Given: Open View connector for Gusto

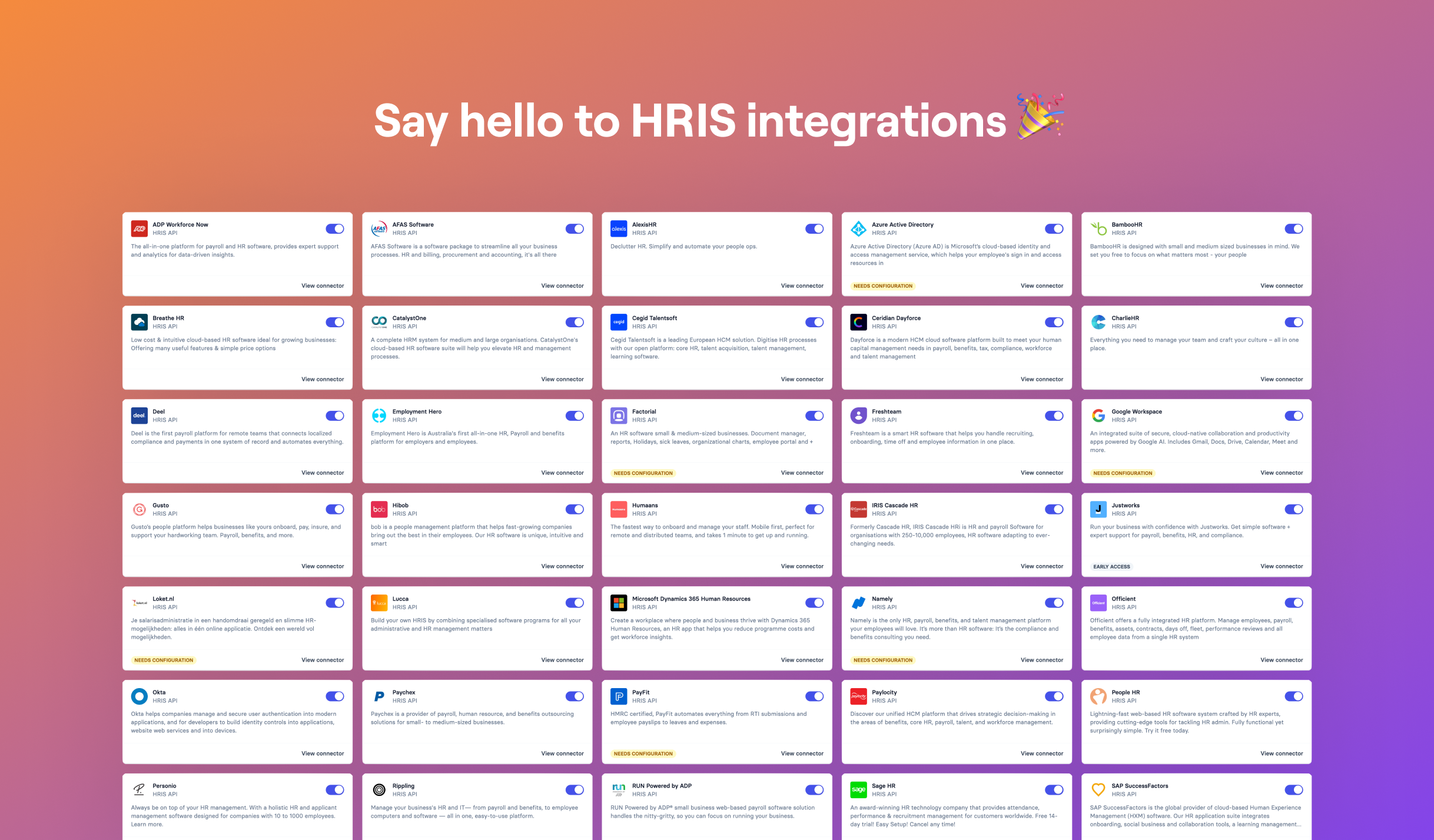Looking at the screenshot, I should pyautogui.click(x=323, y=567).
